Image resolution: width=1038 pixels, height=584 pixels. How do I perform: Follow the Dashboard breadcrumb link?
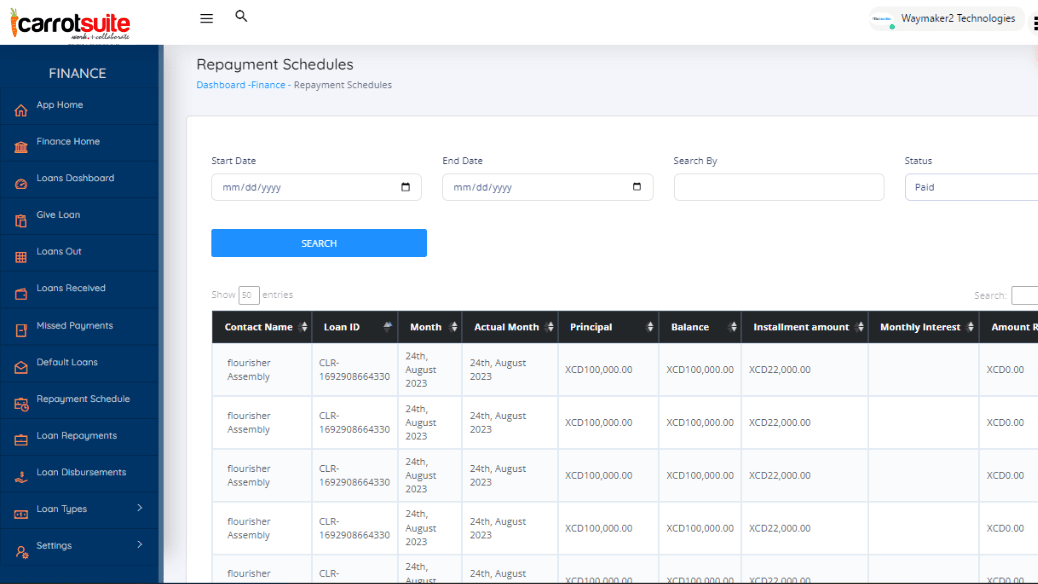point(220,85)
